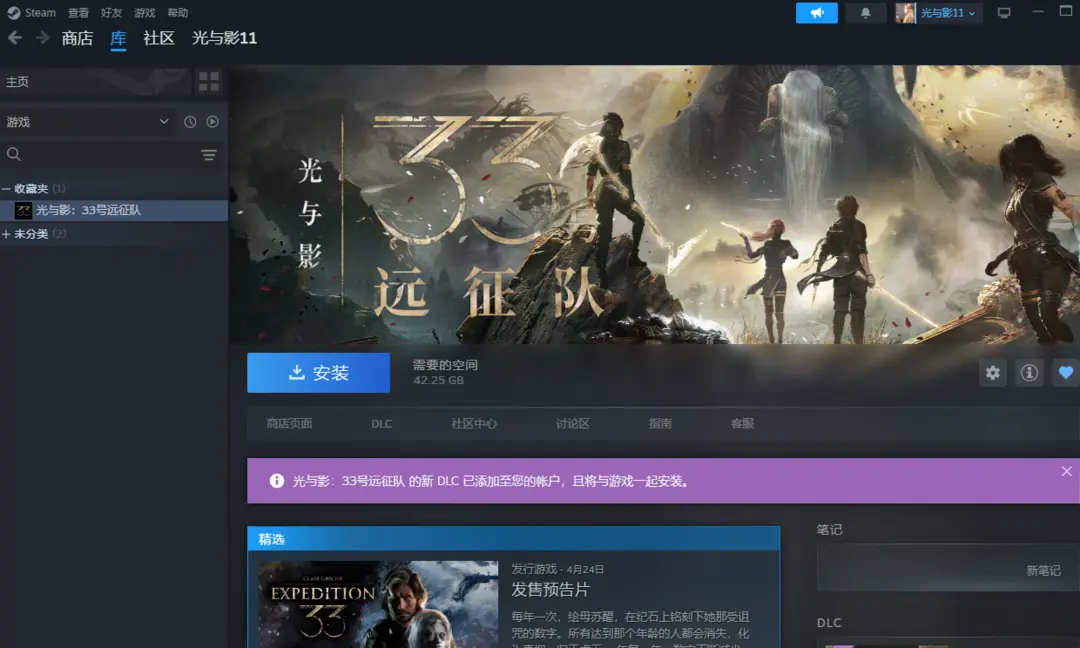The width and height of the screenshot is (1080, 648).
Task: Open notifications bell
Action: [865, 12]
